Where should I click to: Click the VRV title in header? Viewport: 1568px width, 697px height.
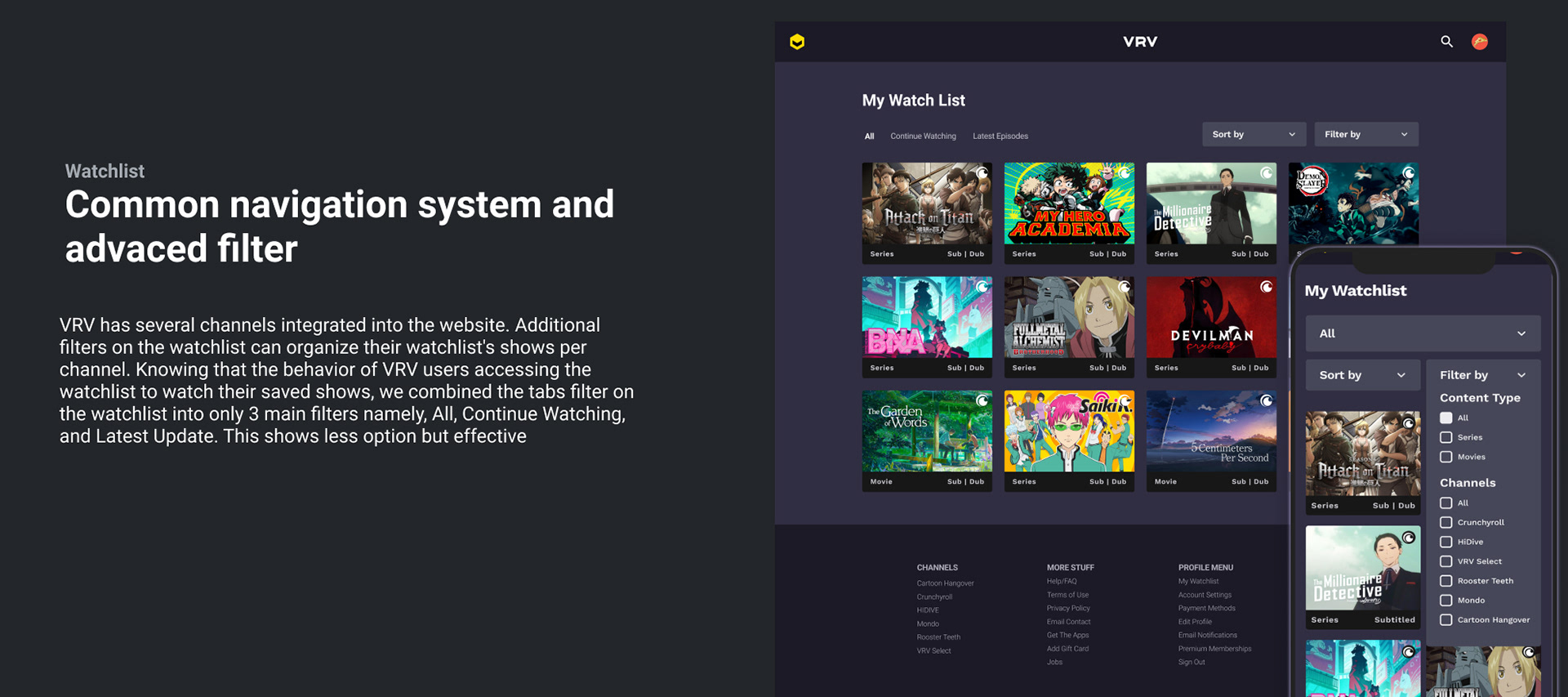point(1140,42)
